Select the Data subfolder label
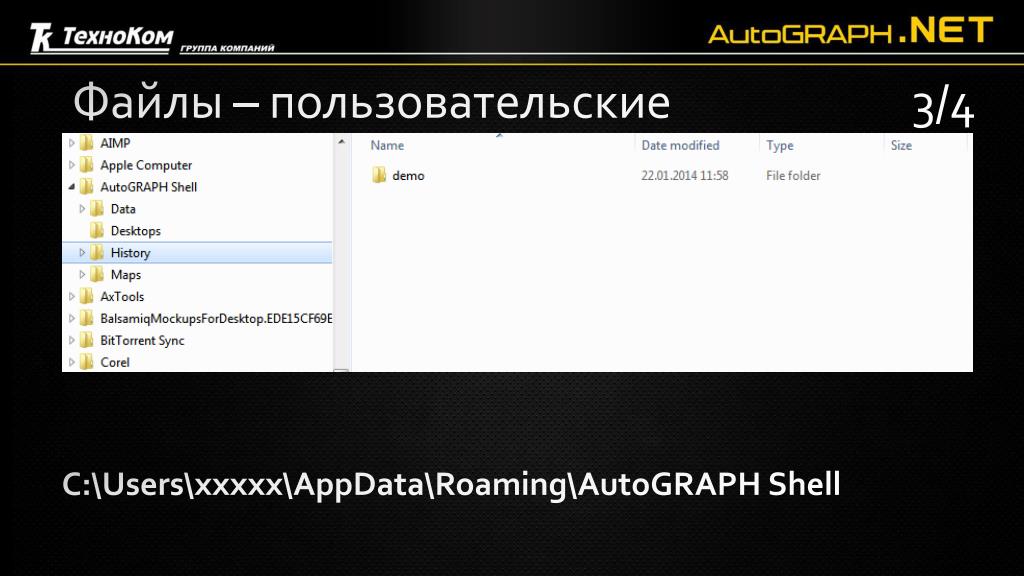 point(123,209)
